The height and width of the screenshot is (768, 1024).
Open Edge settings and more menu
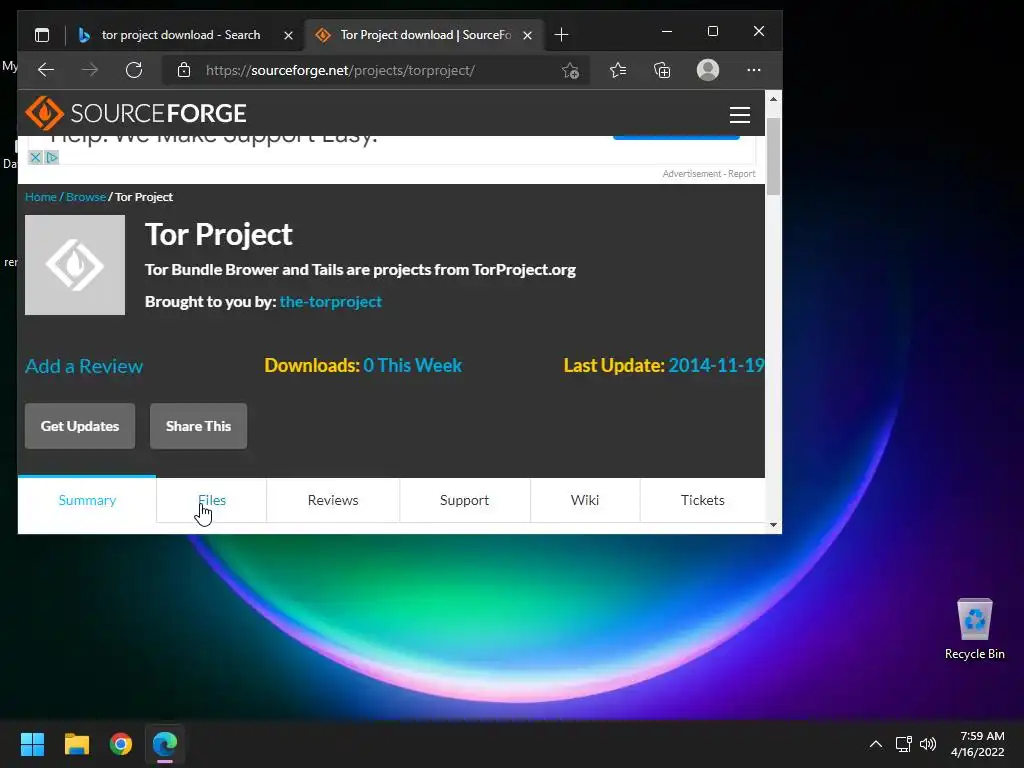tap(754, 70)
